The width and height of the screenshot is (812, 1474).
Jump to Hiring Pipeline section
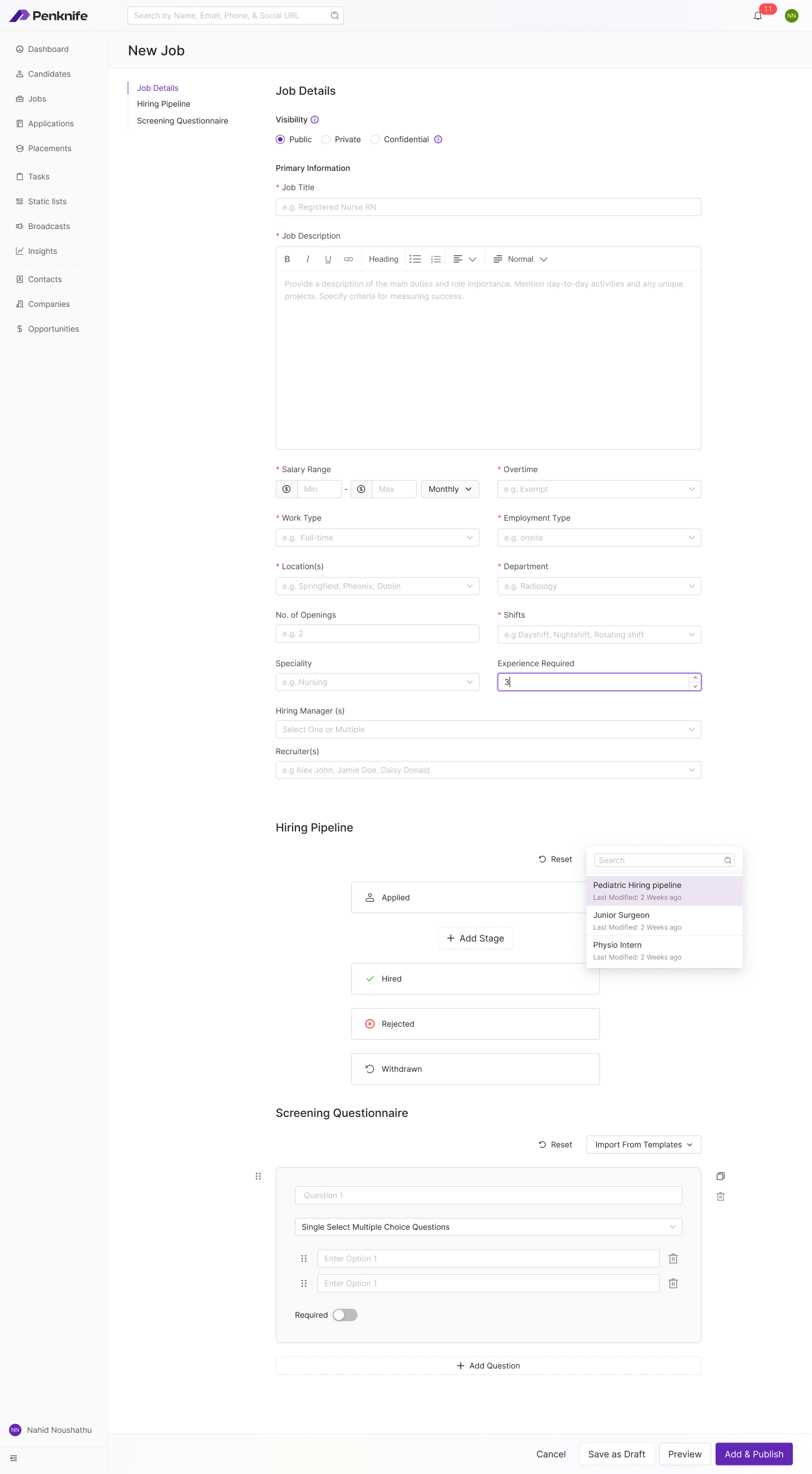point(164,104)
